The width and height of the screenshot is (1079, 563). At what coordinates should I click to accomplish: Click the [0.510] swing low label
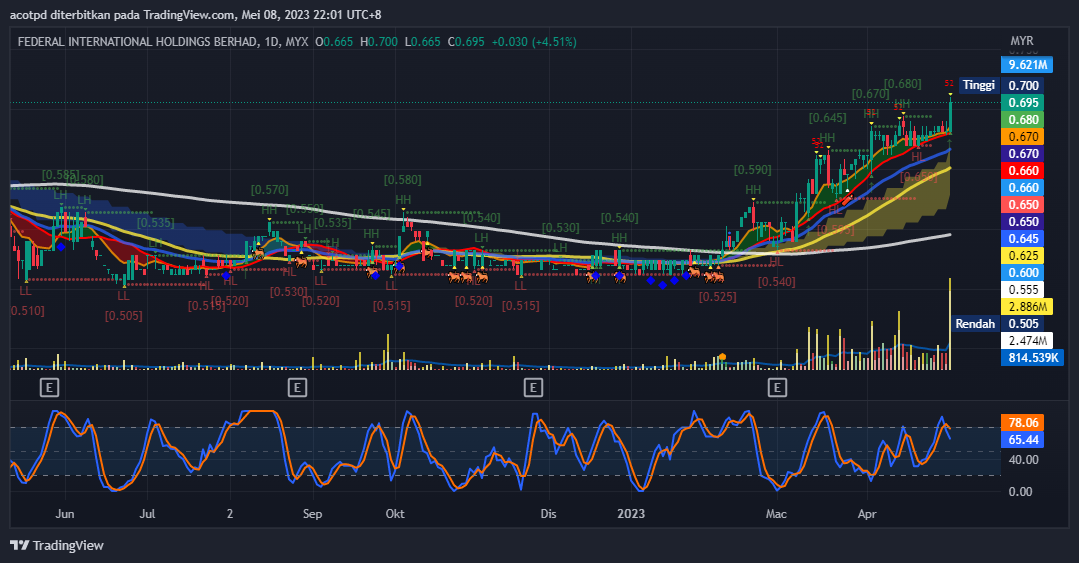(x=27, y=311)
